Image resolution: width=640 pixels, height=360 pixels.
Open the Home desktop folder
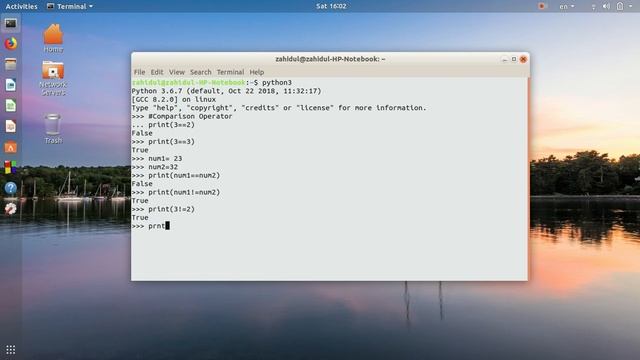pos(53,38)
